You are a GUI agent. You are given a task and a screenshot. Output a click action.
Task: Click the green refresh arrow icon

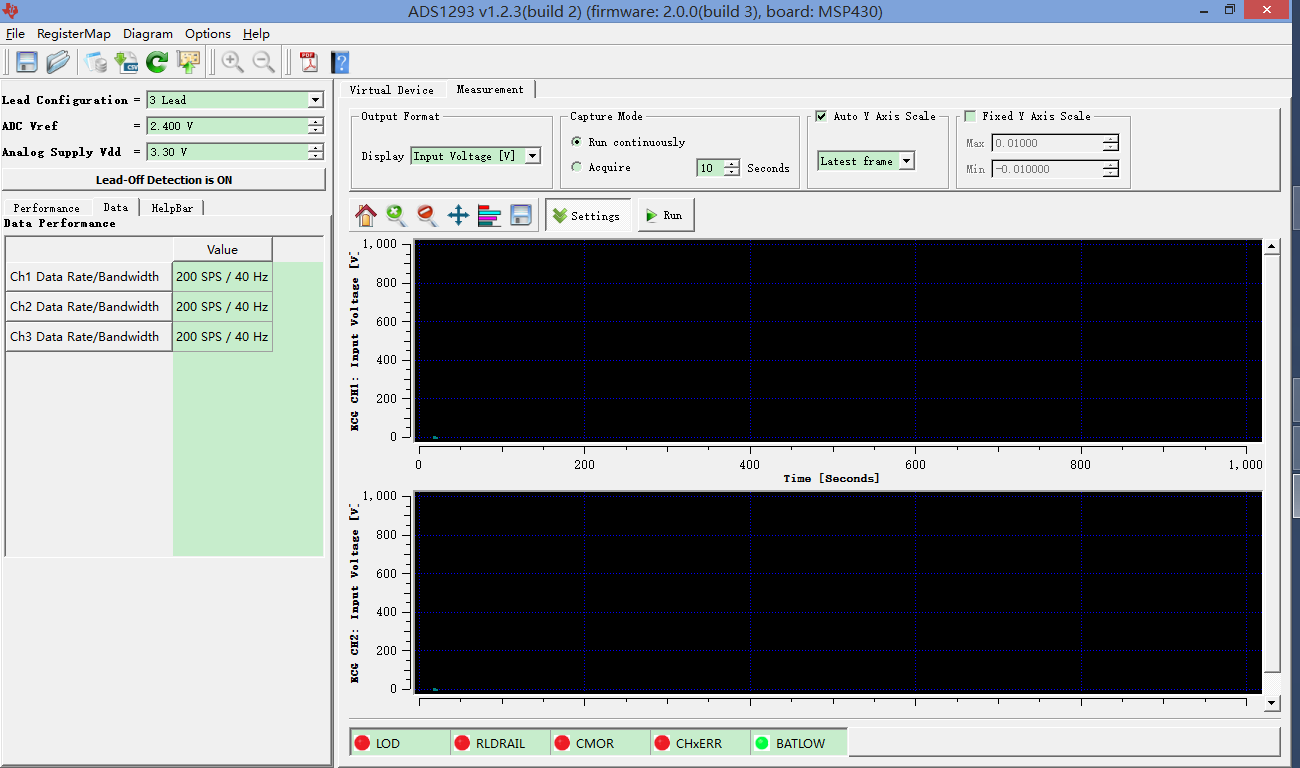coord(157,62)
